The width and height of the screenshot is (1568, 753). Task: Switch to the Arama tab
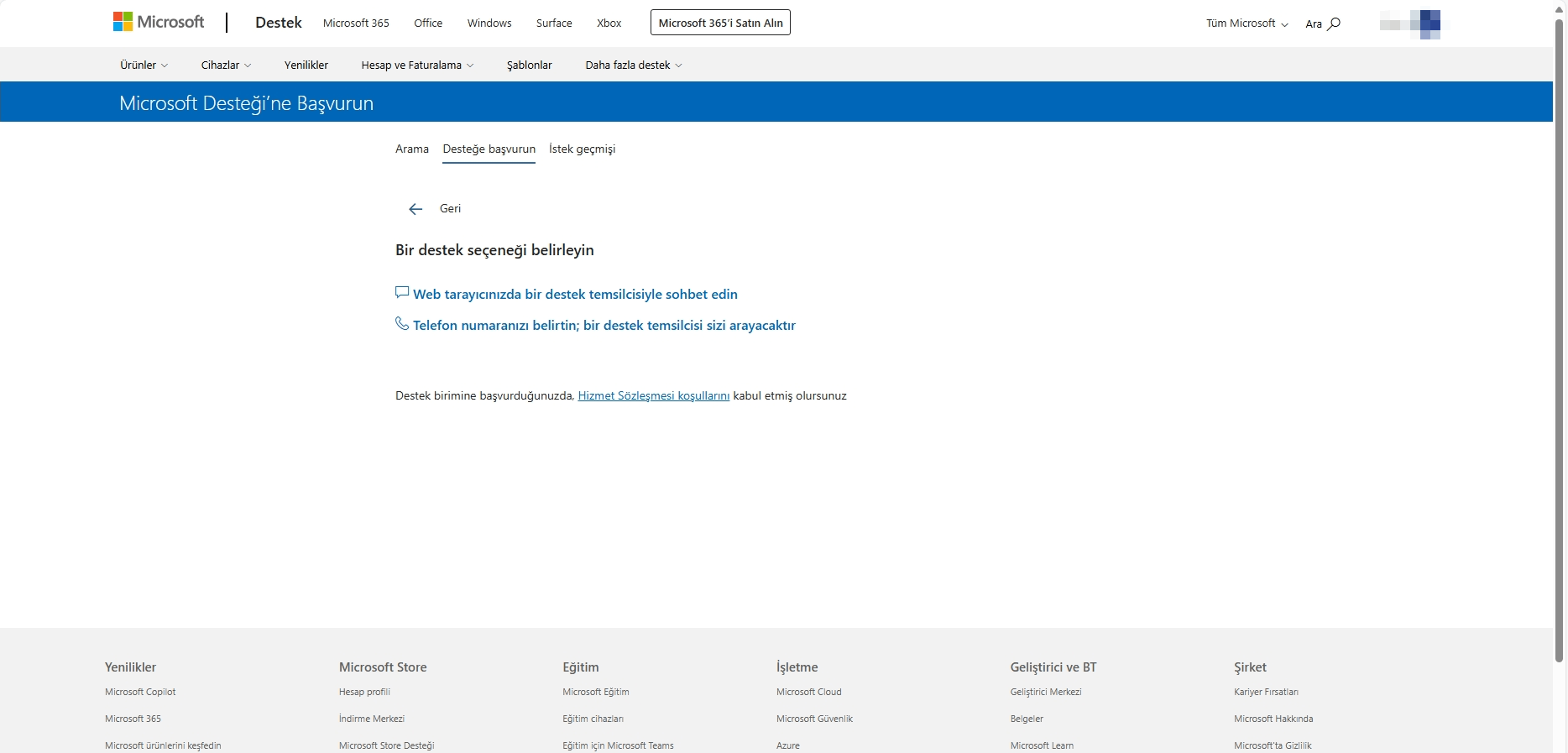point(412,149)
